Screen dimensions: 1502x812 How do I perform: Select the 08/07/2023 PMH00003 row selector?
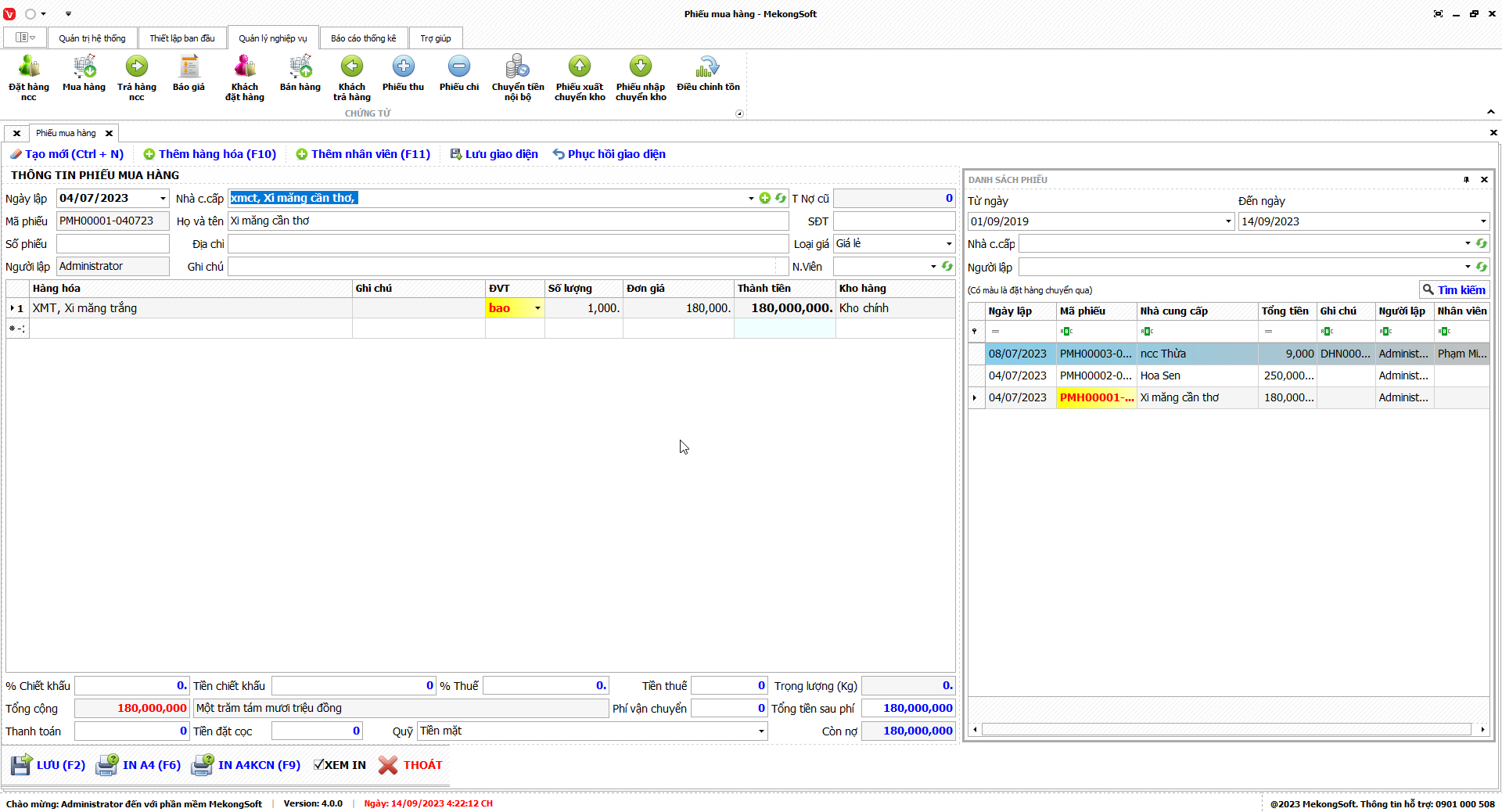click(976, 354)
